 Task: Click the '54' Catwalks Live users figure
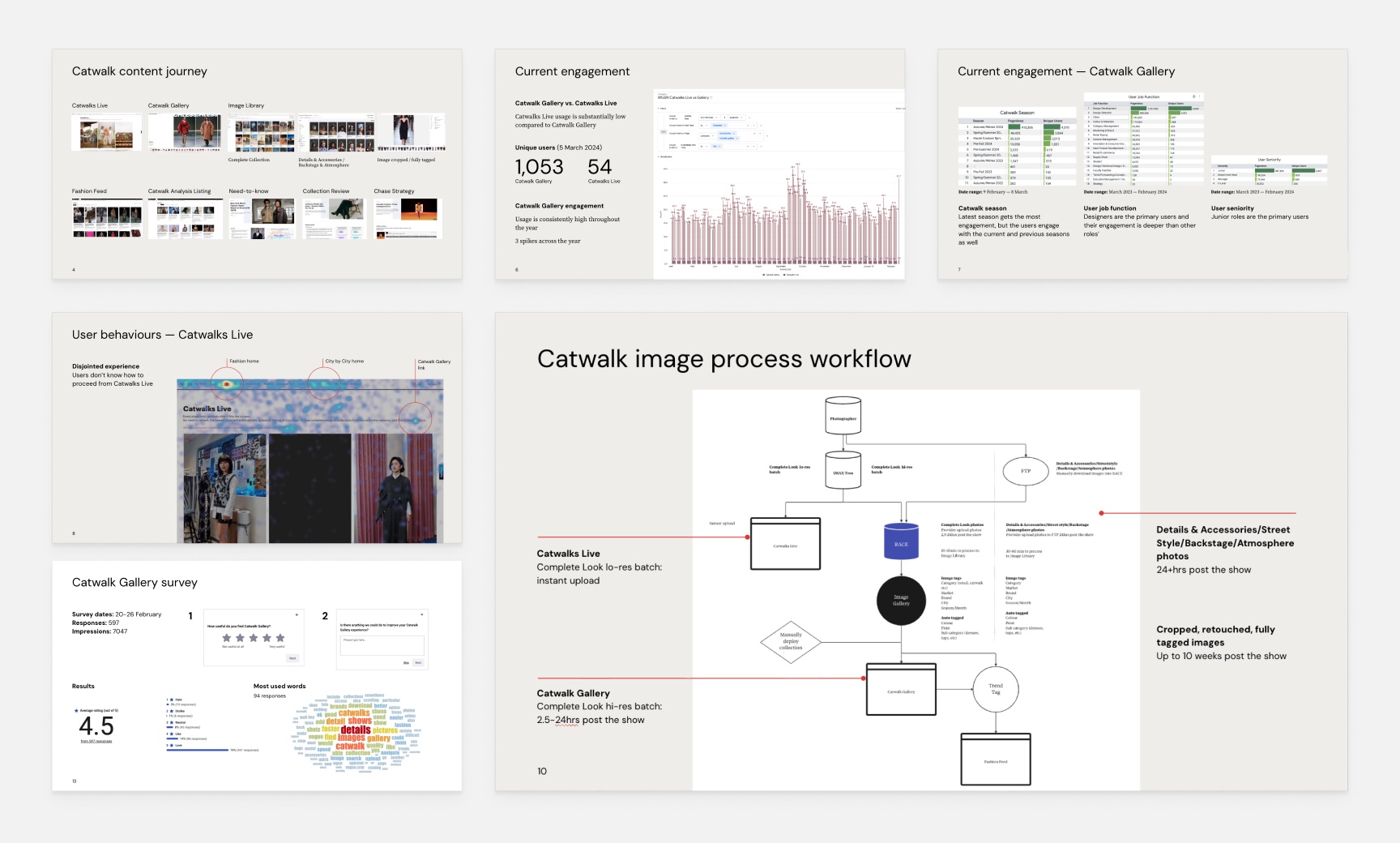click(x=600, y=166)
